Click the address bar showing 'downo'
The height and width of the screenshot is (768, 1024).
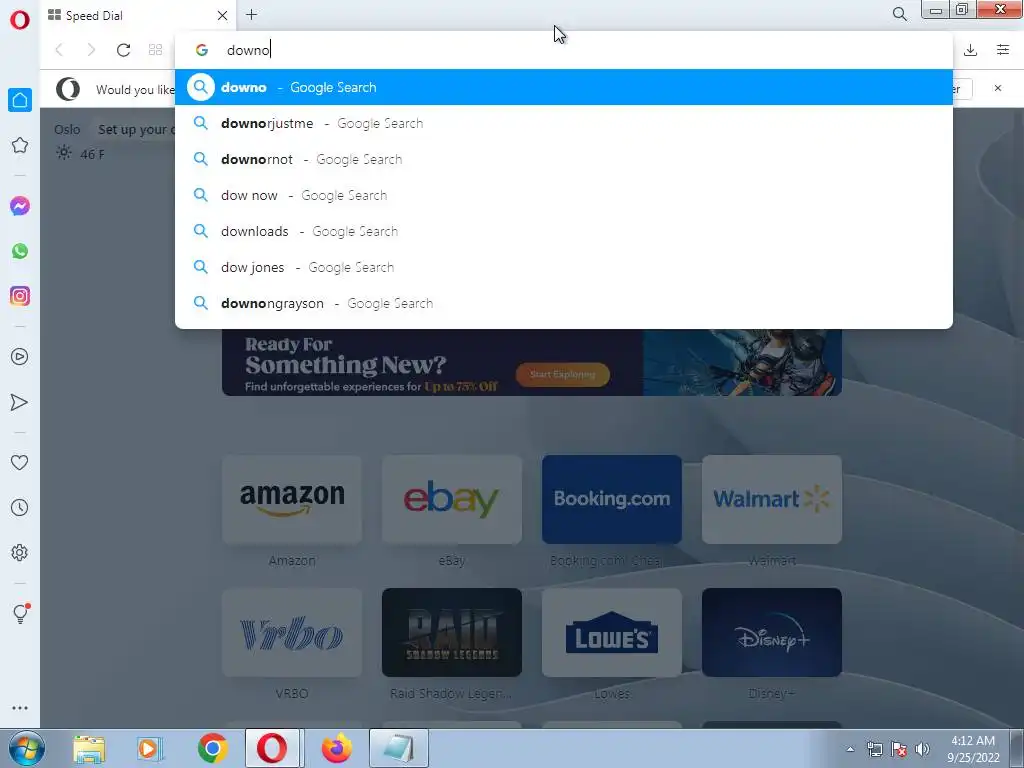point(564,50)
